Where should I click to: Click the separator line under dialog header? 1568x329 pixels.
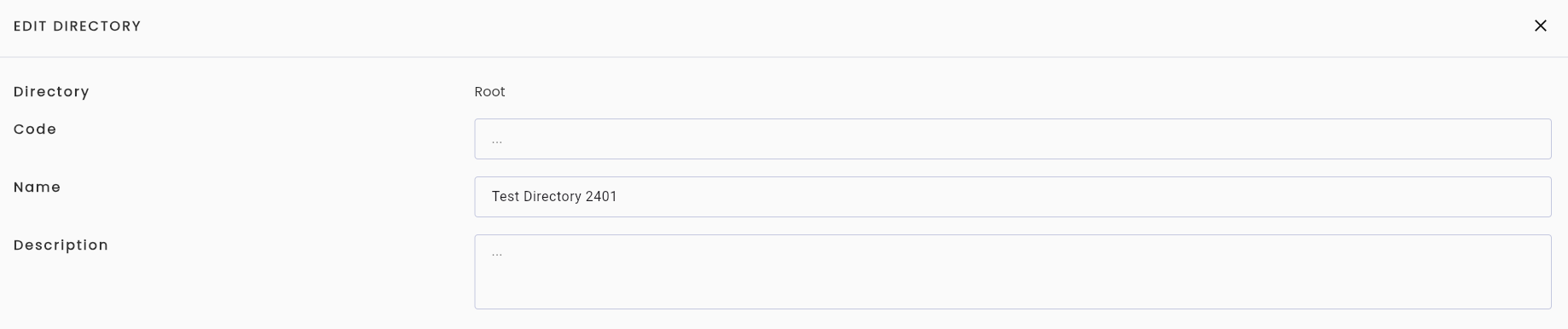tap(784, 57)
